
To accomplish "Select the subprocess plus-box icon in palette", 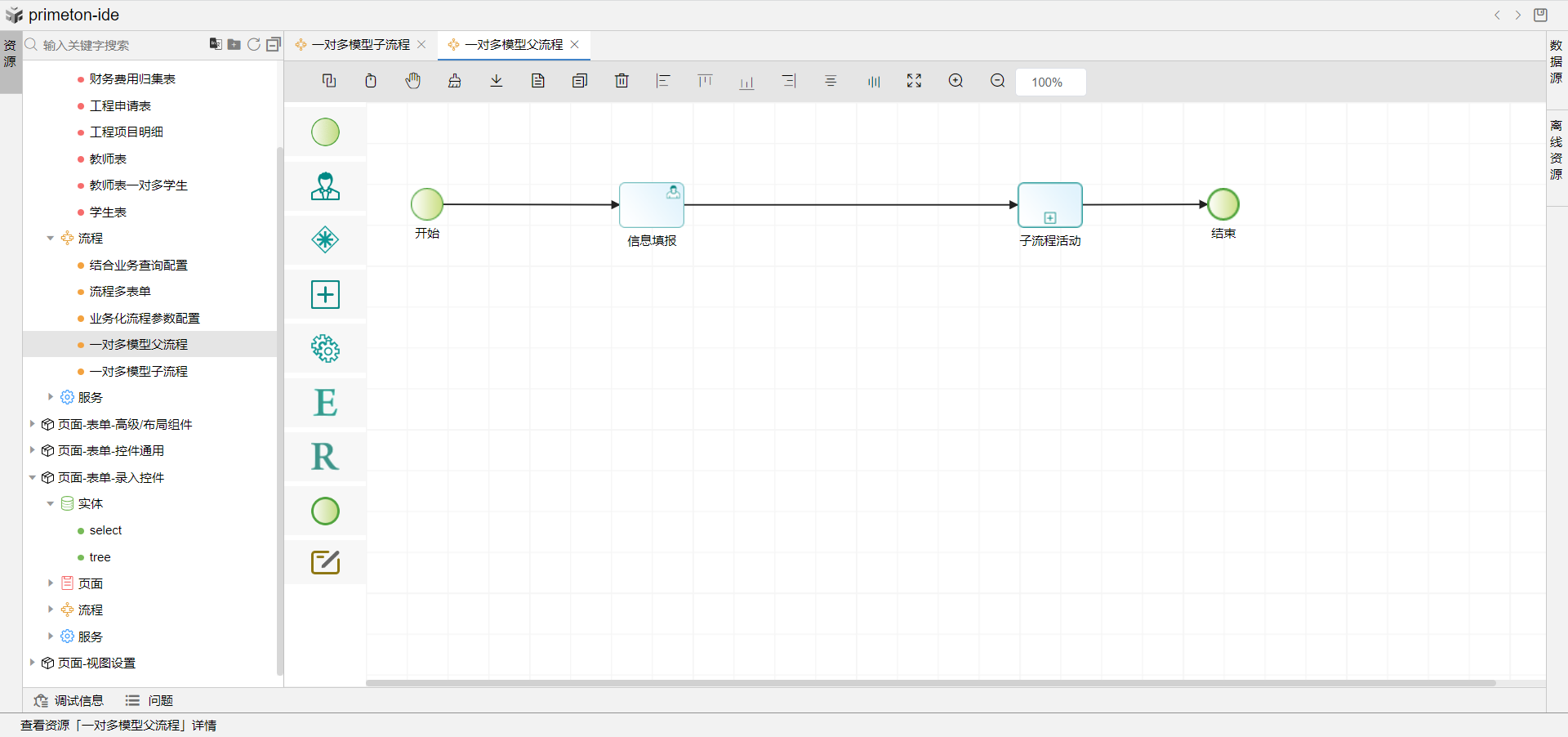I will [x=325, y=294].
